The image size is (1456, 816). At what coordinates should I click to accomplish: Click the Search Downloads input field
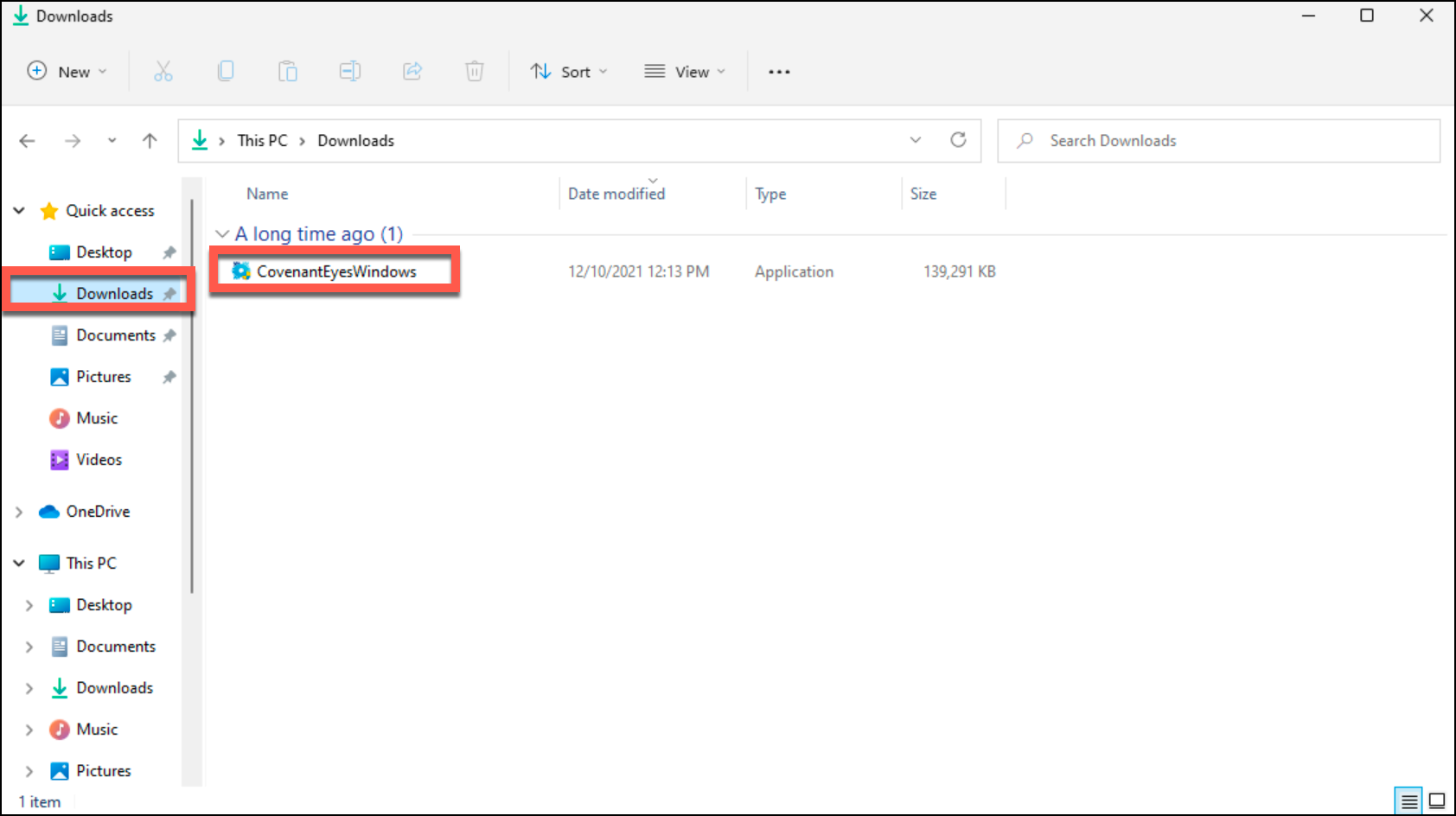pyautogui.click(x=1218, y=141)
